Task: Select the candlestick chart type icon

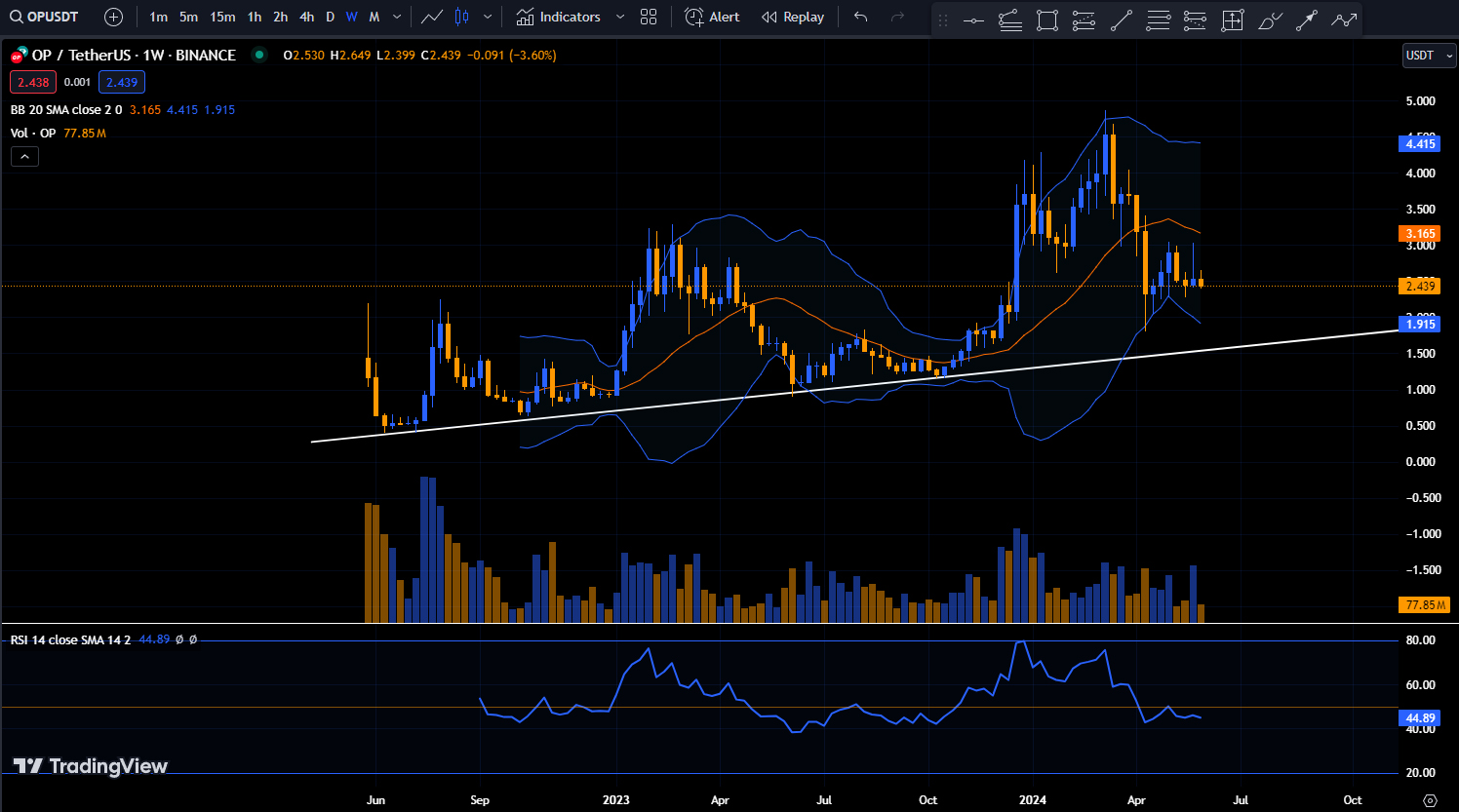Action: tap(462, 17)
